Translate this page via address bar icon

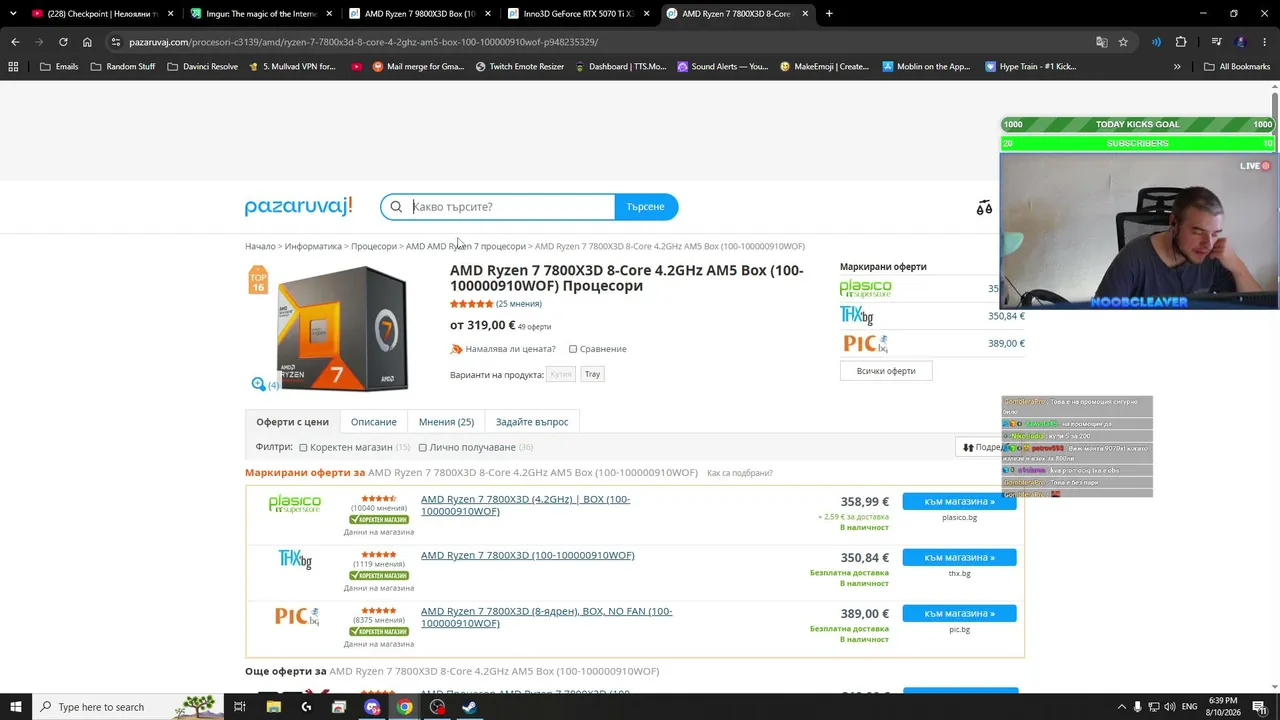pos(1101,42)
